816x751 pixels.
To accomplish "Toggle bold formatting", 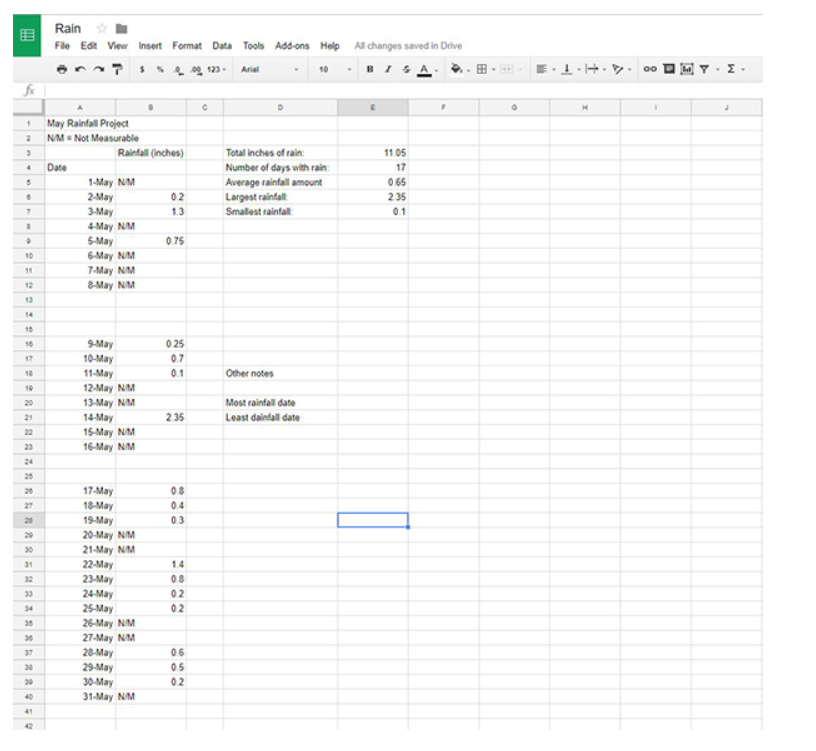I will tap(369, 69).
